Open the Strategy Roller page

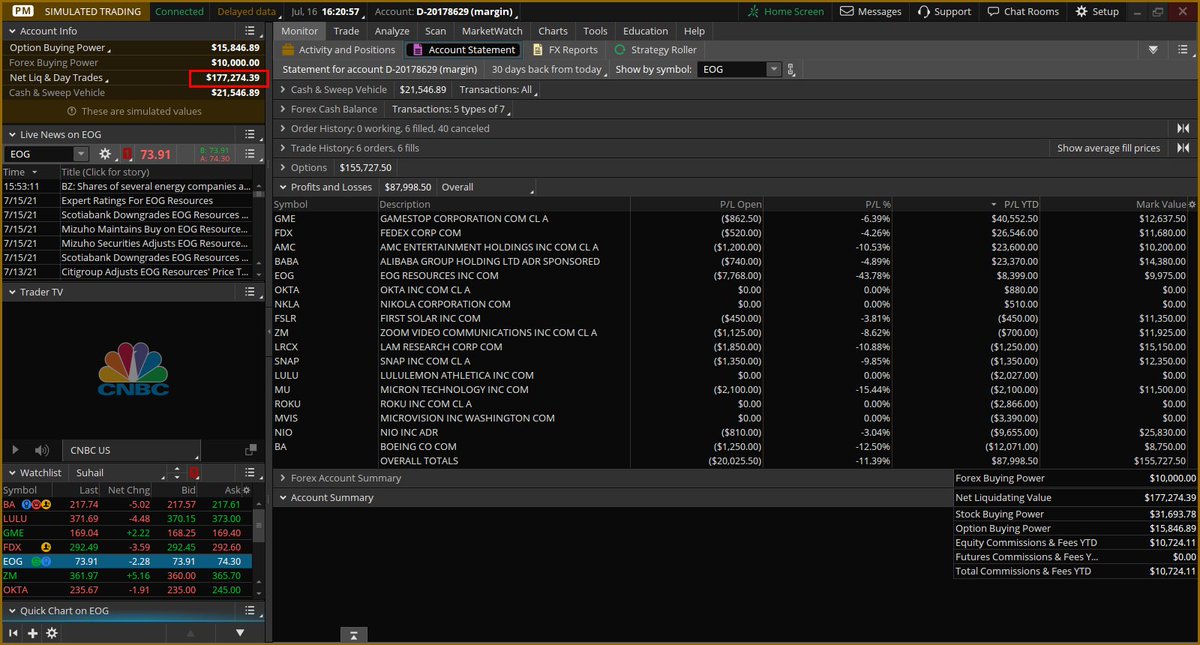coord(655,49)
